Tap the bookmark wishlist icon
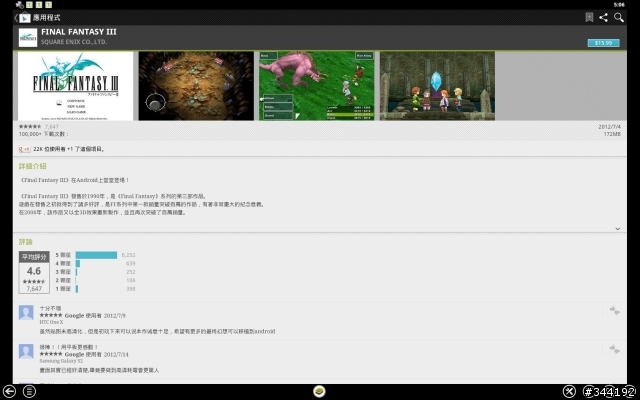The image size is (640, 400). click(x=589, y=17)
